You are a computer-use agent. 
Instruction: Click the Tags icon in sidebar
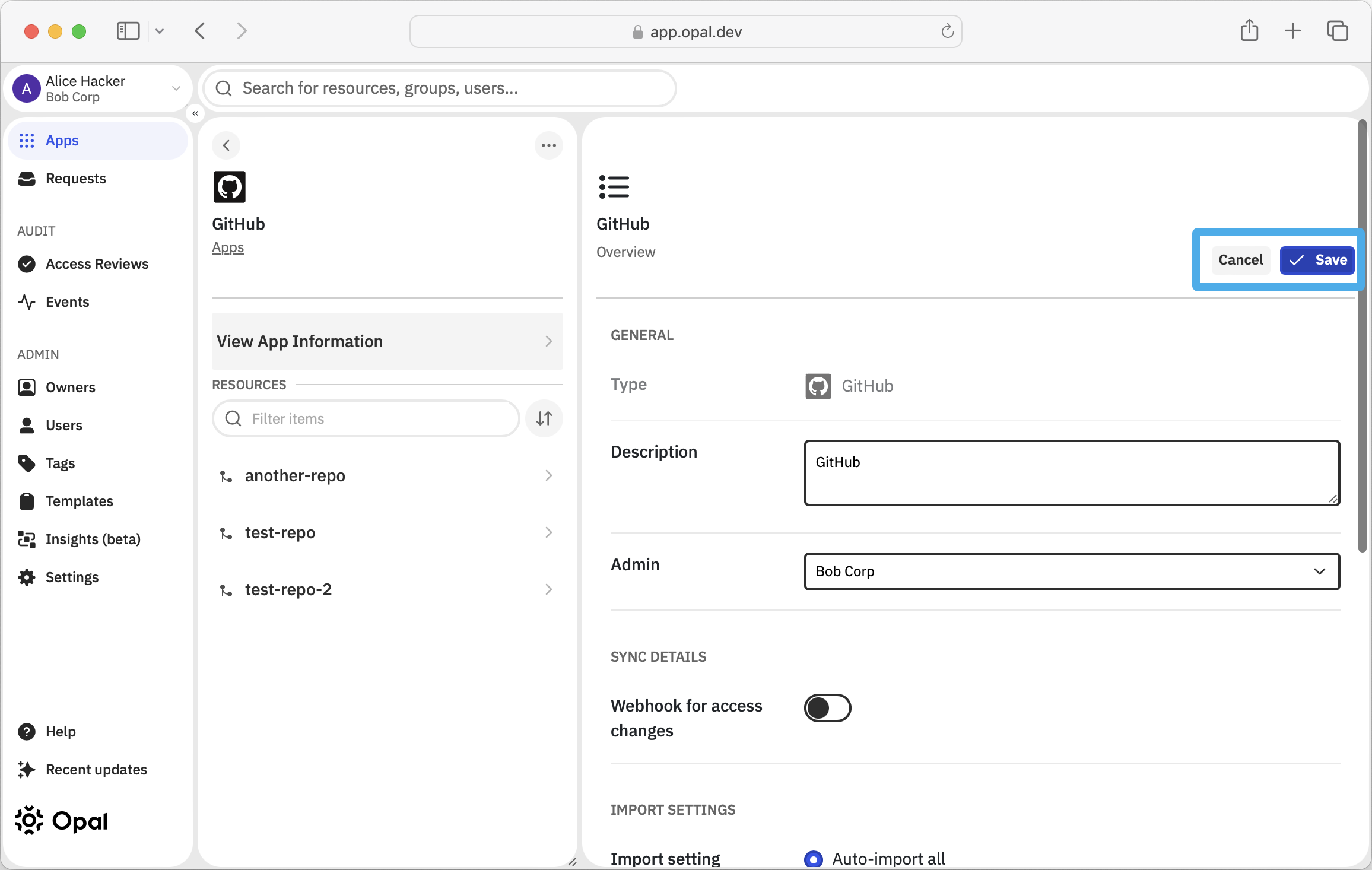tap(27, 463)
